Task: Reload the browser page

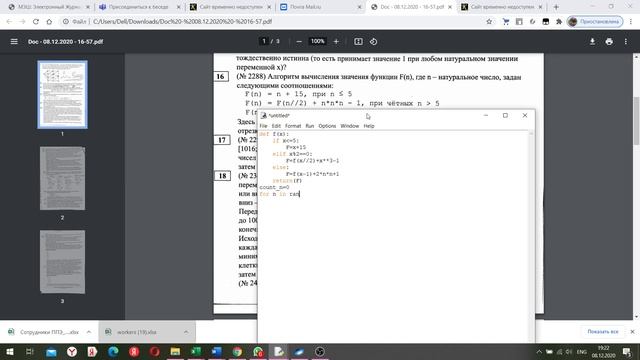Action: 36,22
